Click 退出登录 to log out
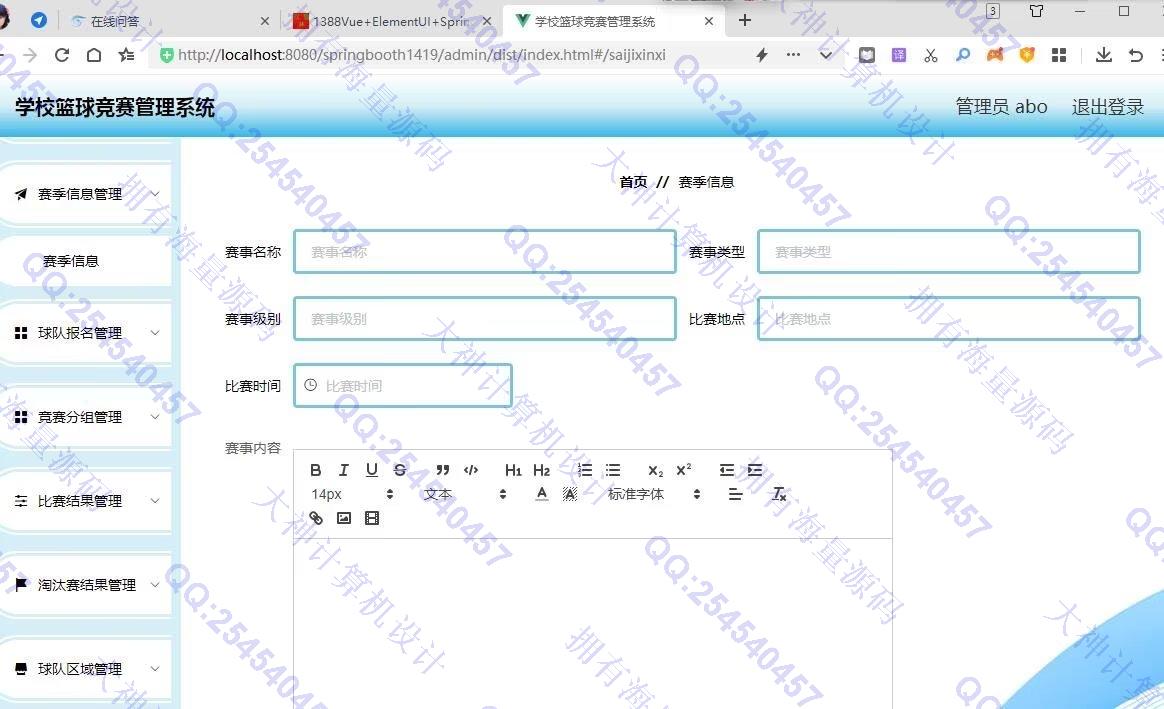This screenshot has height=709, width=1164. pyautogui.click(x=1108, y=107)
